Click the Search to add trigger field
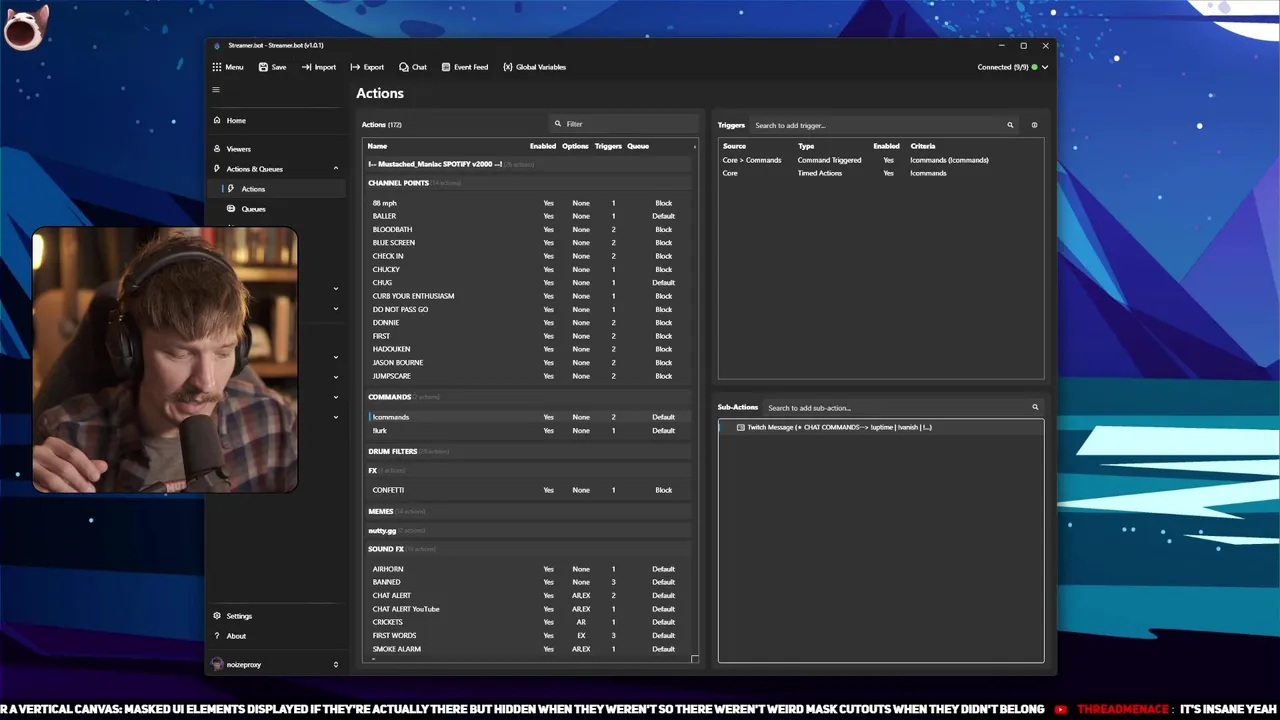 pyautogui.click(x=884, y=125)
